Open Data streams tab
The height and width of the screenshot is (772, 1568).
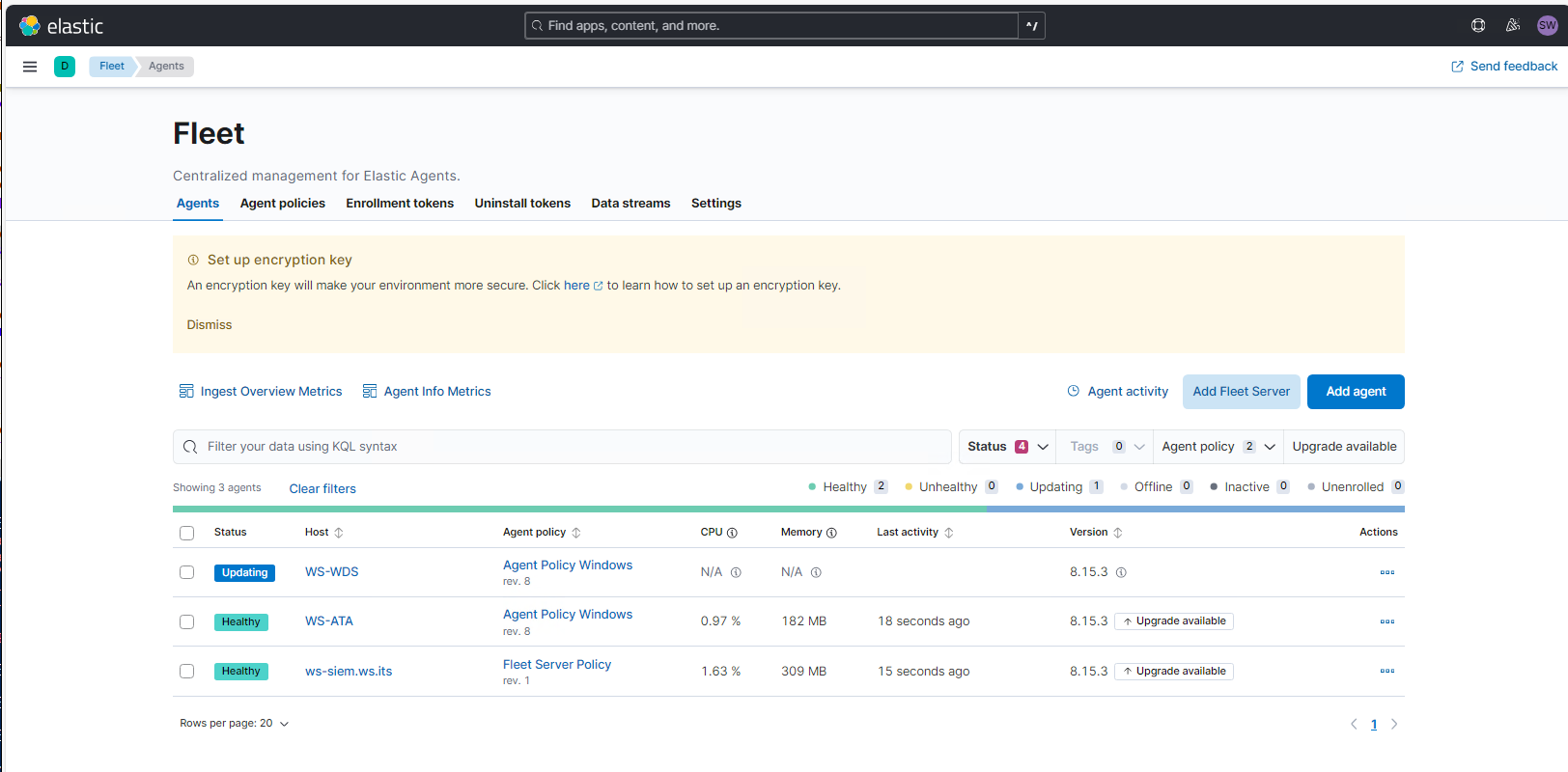click(630, 204)
